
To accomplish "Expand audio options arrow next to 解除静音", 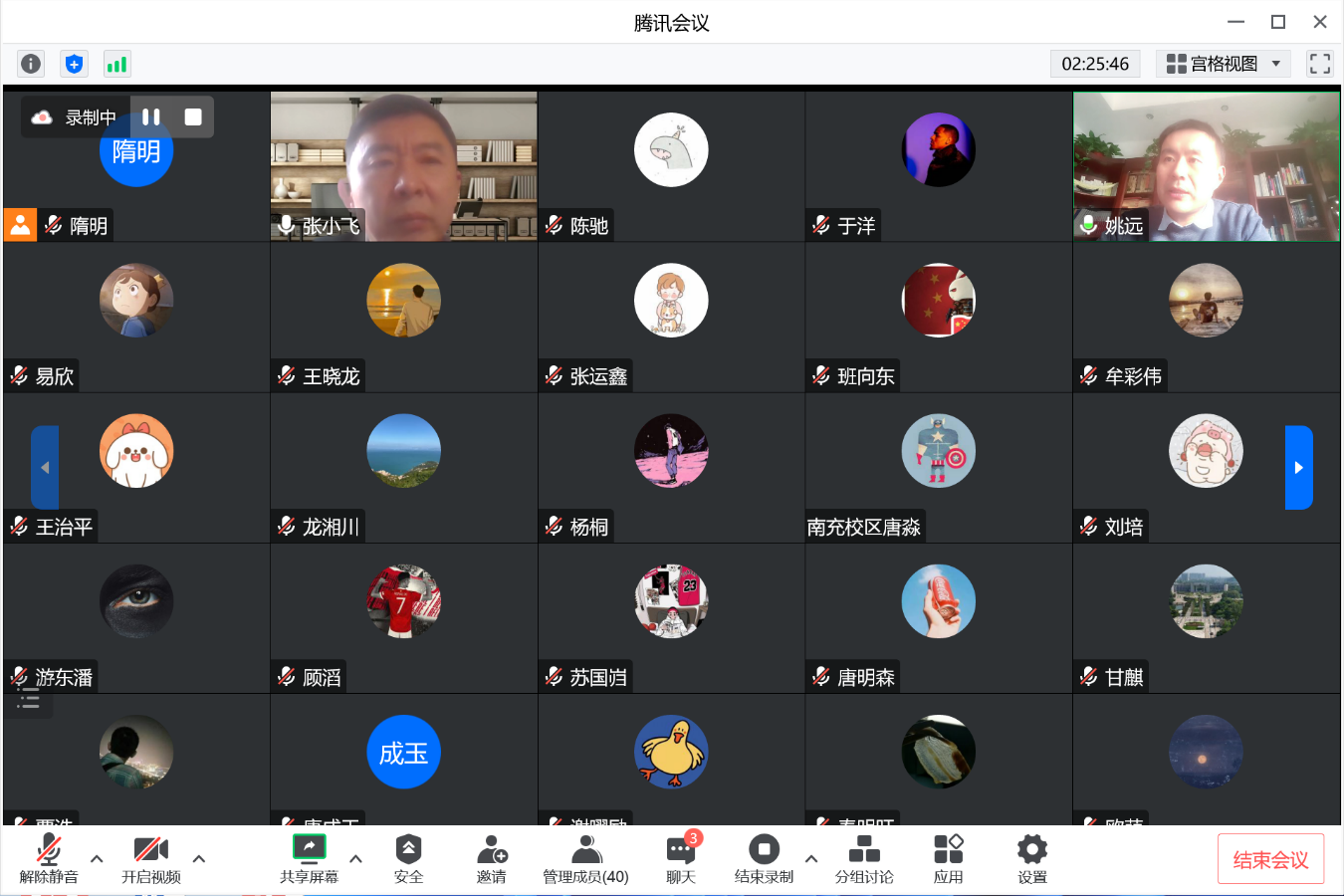I will click(x=97, y=858).
